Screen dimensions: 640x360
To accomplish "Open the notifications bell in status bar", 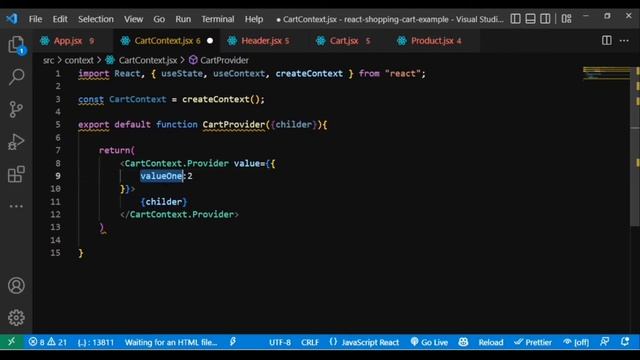I will click(x=625, y=342).
